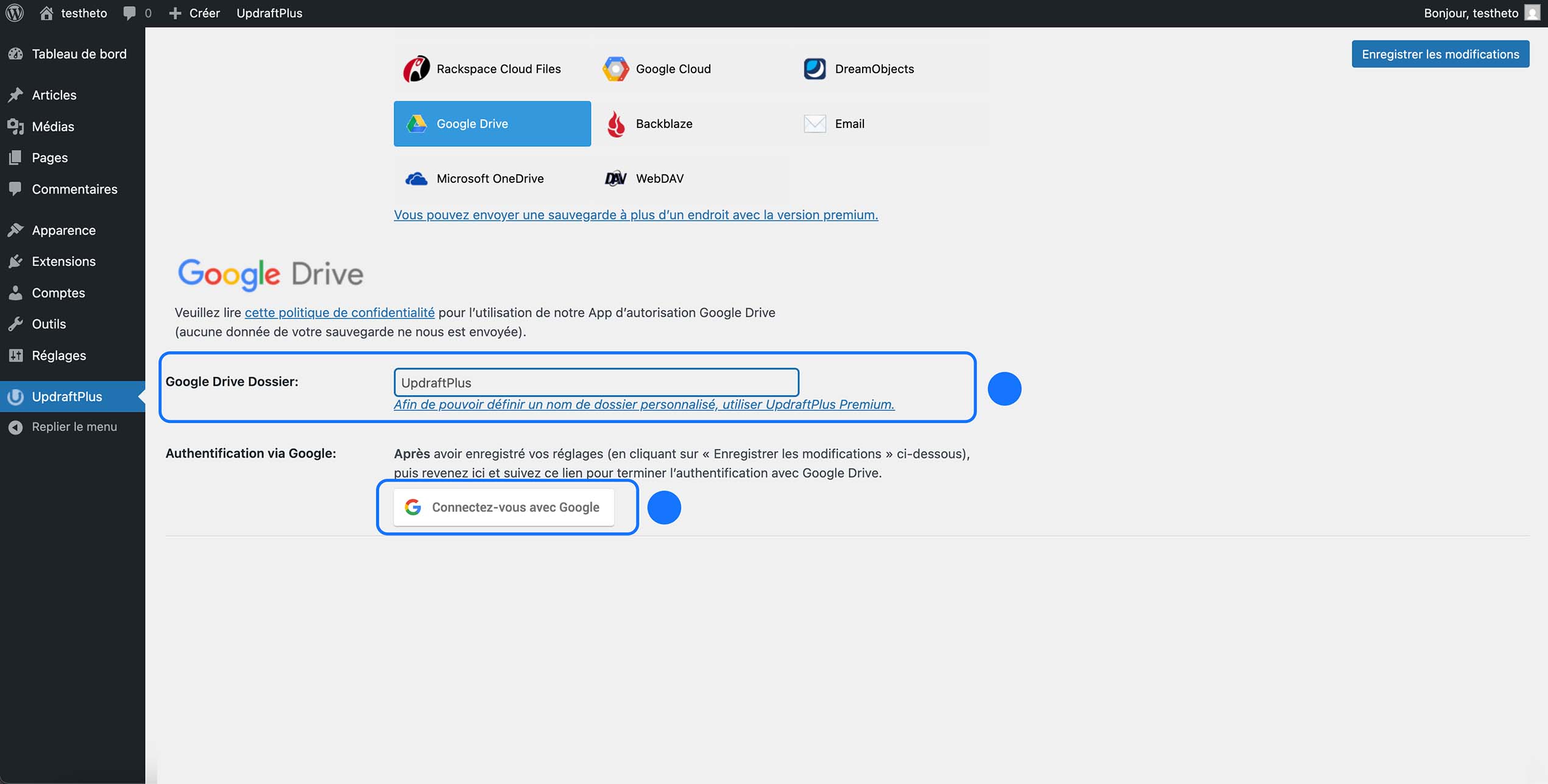The width and height of the screenshot is (1548, 784).
Task: Select UpdraftPlus in the sidebar menu
Action: click(67, 397)
